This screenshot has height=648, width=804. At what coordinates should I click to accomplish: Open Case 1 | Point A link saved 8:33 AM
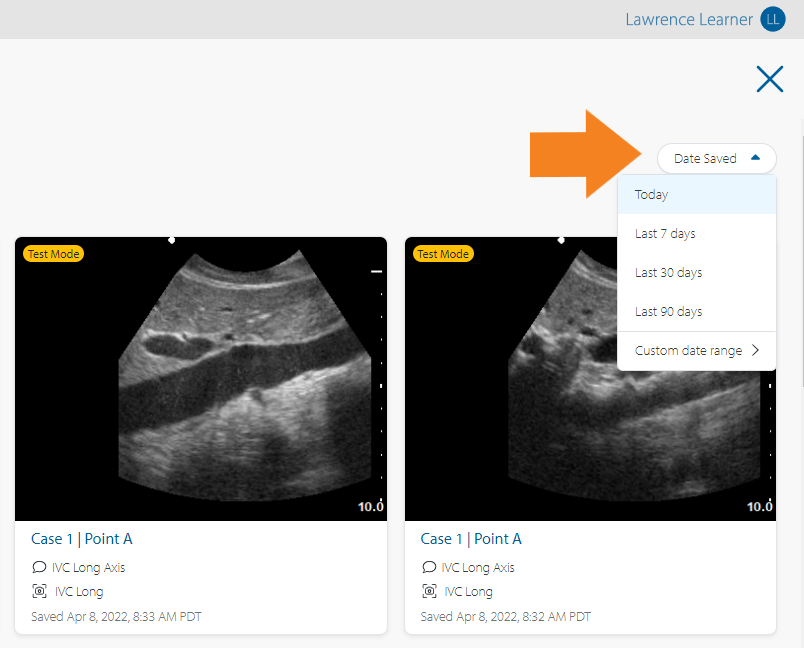(81, 539)
